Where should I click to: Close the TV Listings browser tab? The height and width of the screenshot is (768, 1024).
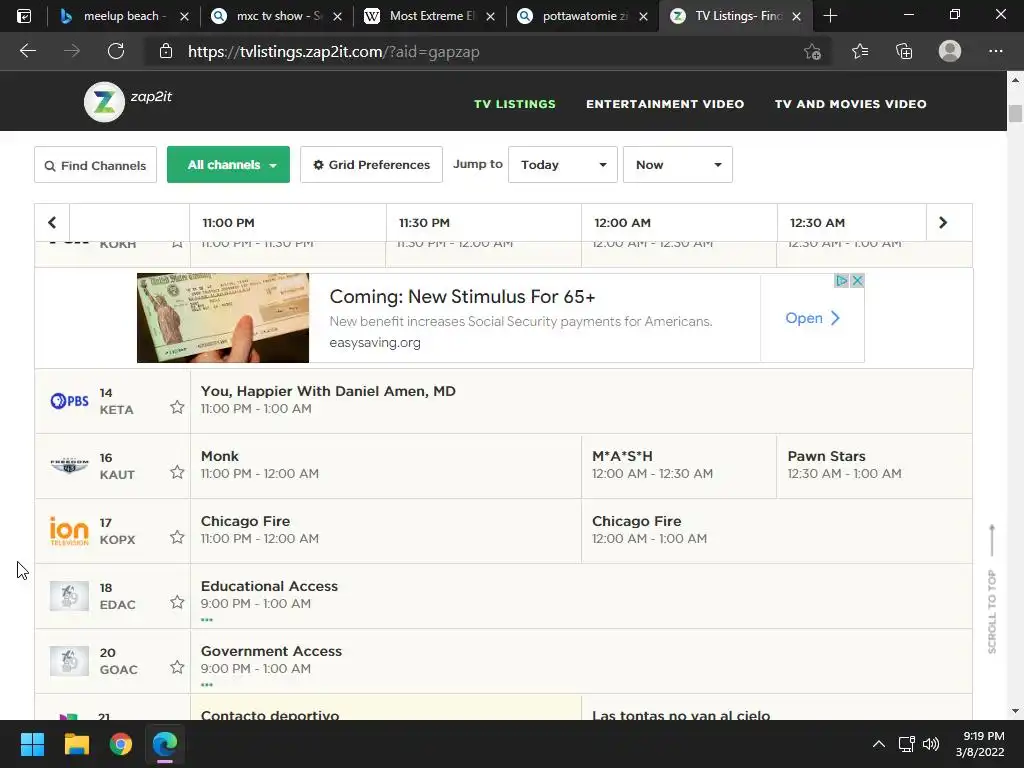796,16
